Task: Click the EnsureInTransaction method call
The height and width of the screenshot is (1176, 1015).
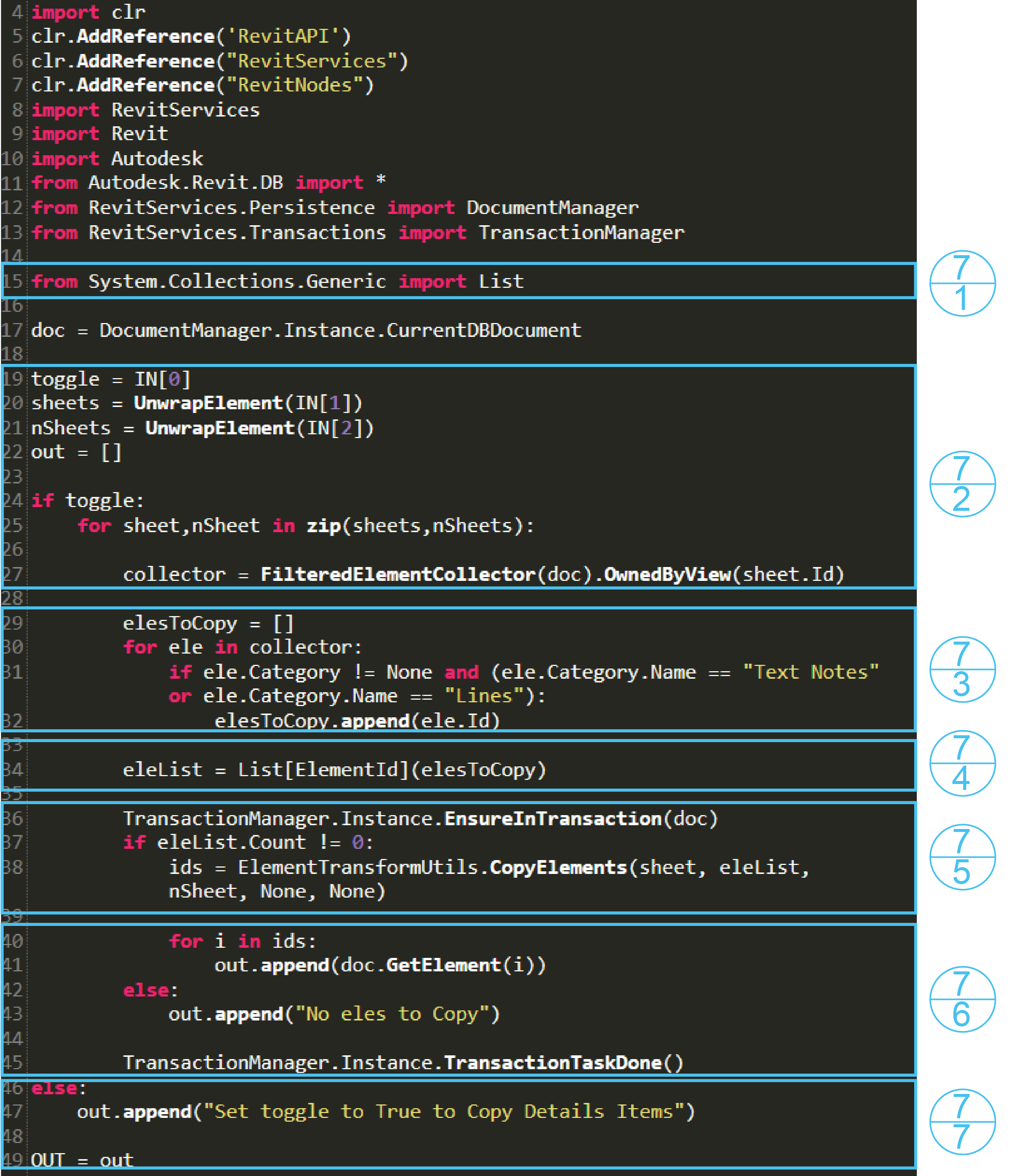Action: 552,818
